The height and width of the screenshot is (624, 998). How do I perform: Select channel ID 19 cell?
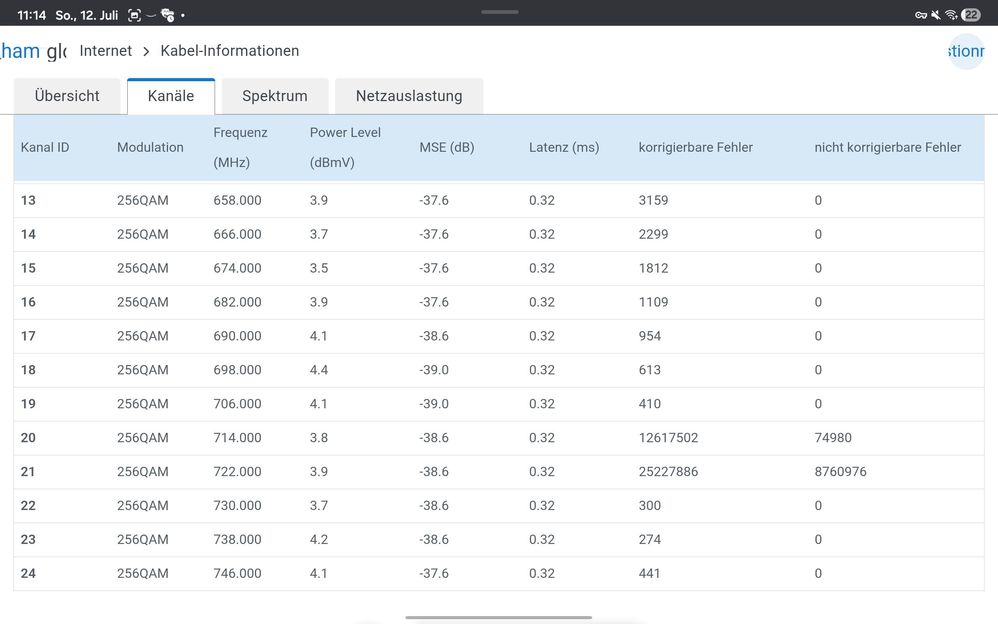pos(28,404)
